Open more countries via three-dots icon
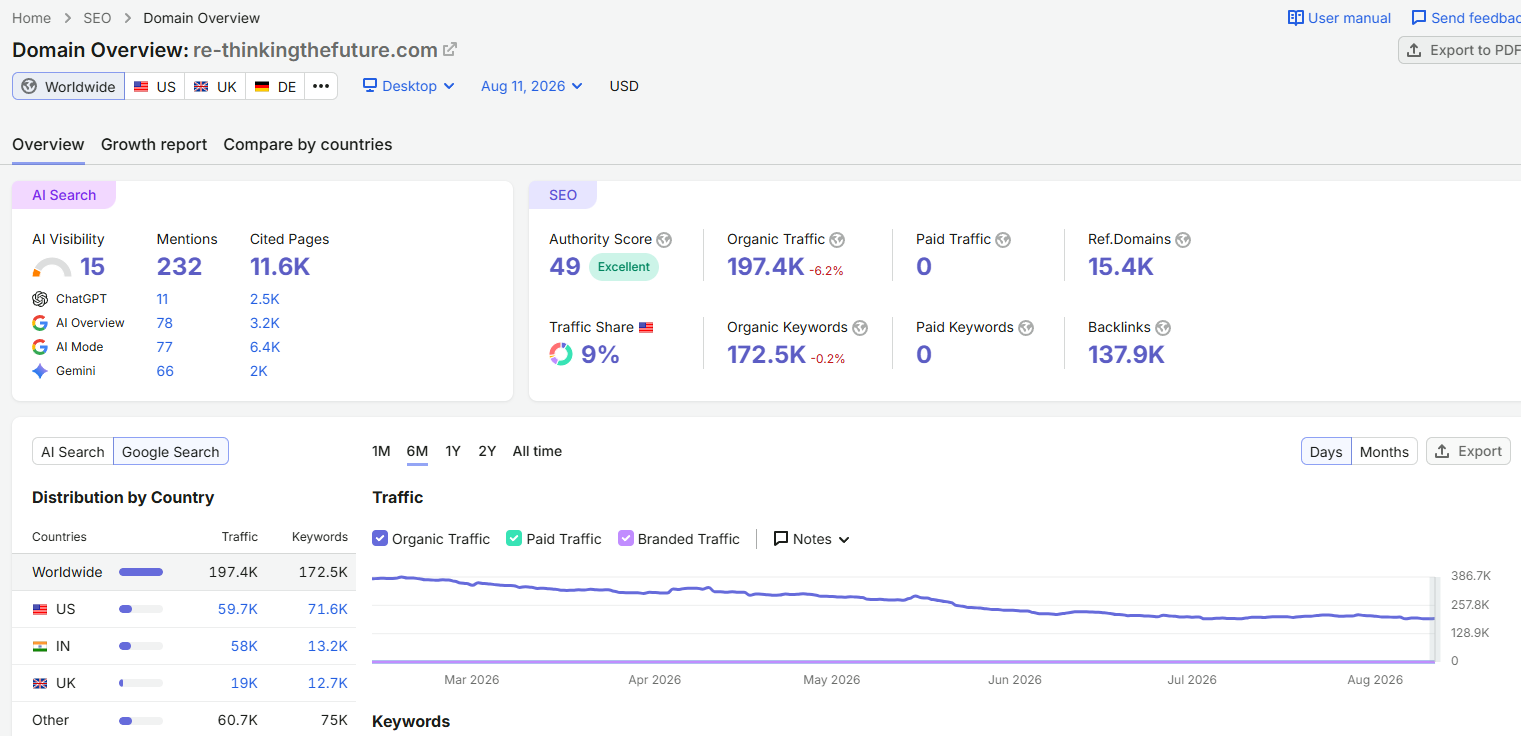 tap(321, 86)
